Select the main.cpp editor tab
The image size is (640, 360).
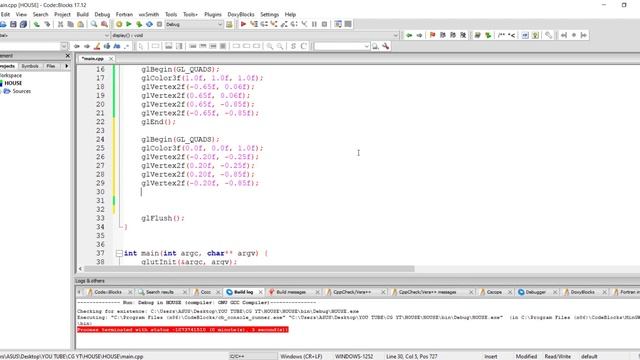click(x=93, y=59)
